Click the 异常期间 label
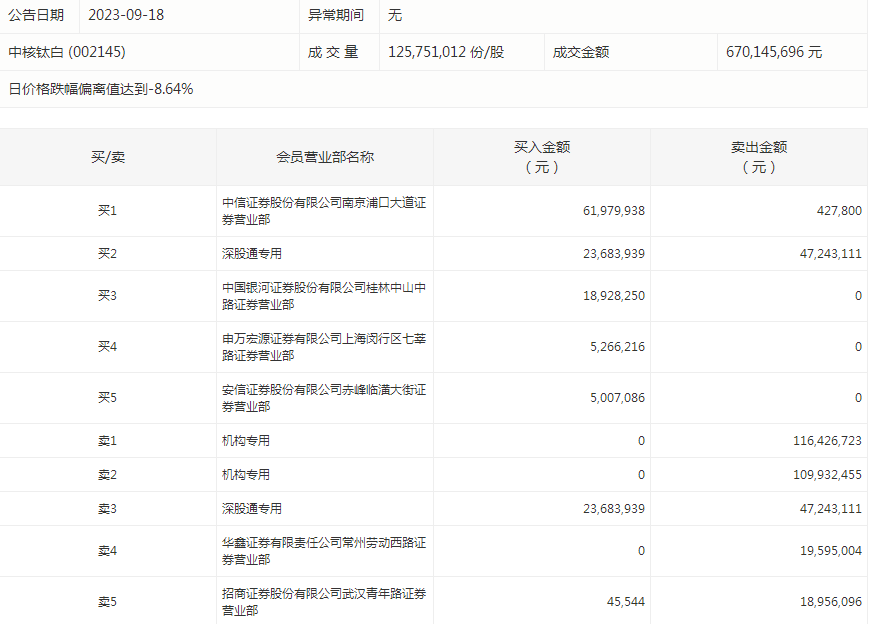This screenshot has height=624, width=880. (336, 15)
